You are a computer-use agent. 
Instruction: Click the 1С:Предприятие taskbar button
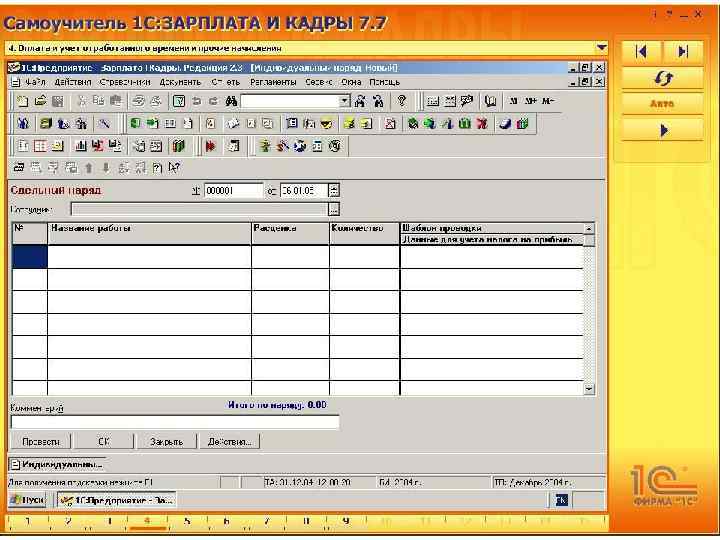(117, 500)
